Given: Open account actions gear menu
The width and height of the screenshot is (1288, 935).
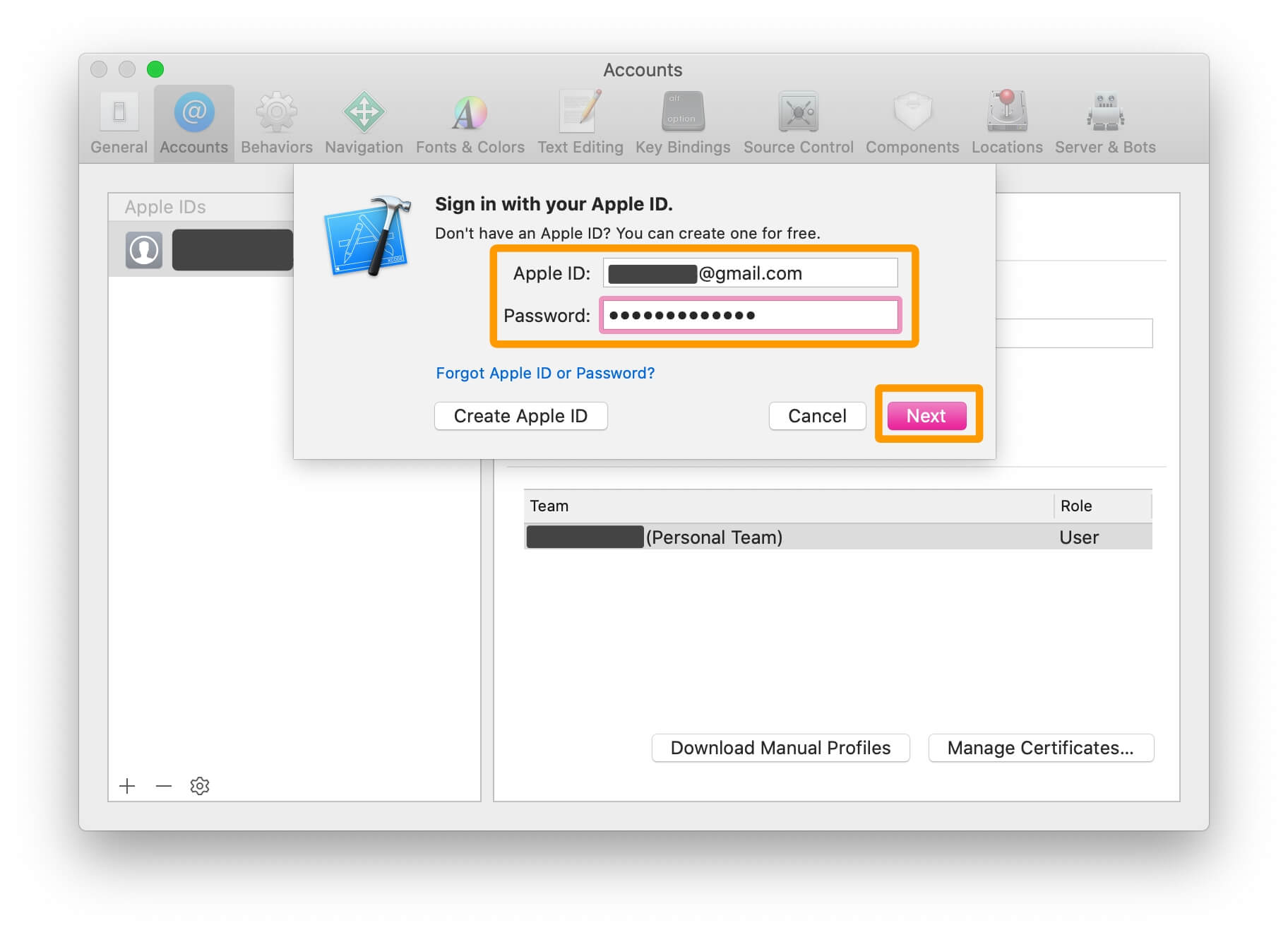Looking at the screenshot, I should point(200,786).
